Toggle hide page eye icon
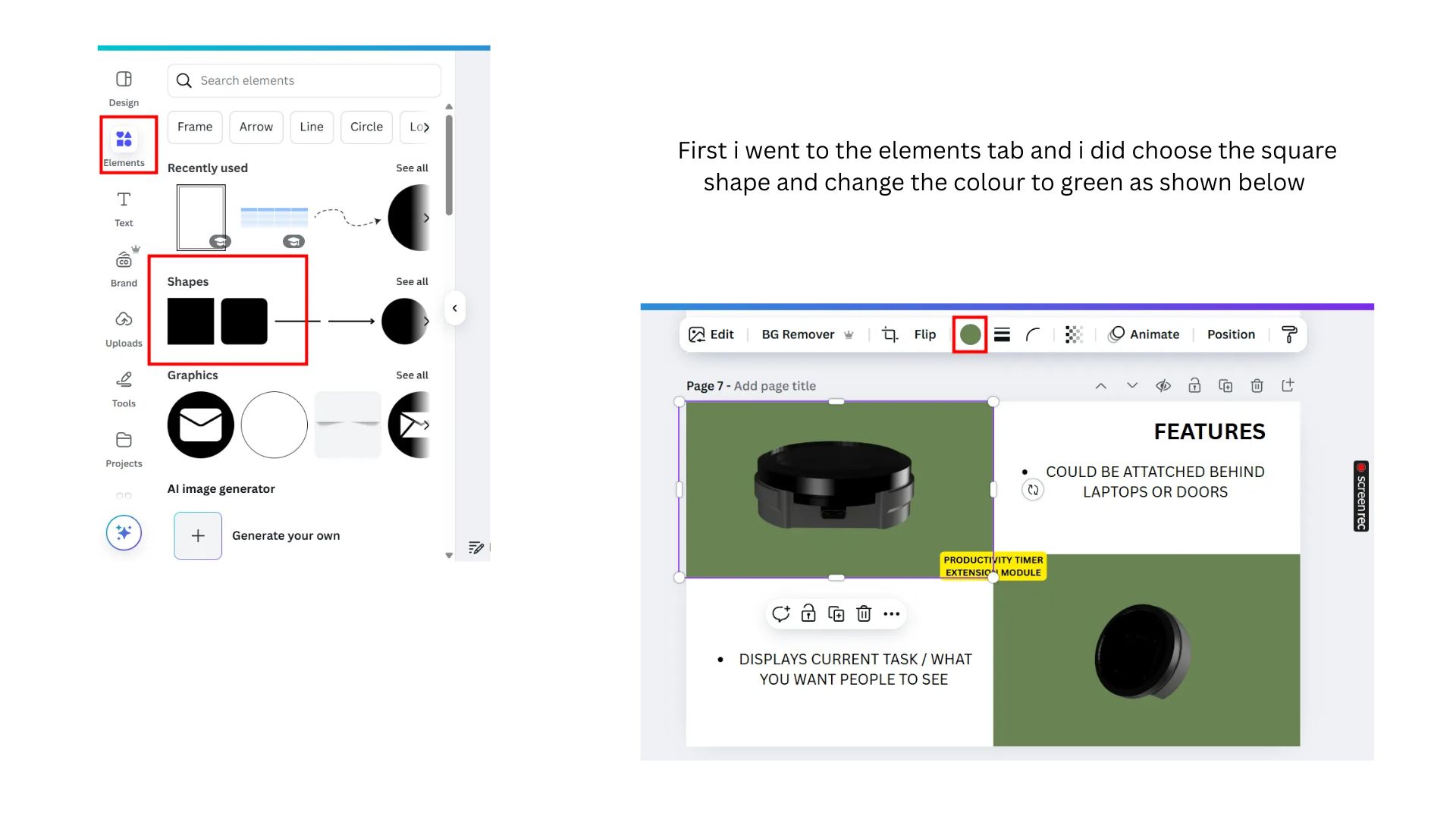1456x819 pixels. pyautogui.click(x=1163, y=386)
